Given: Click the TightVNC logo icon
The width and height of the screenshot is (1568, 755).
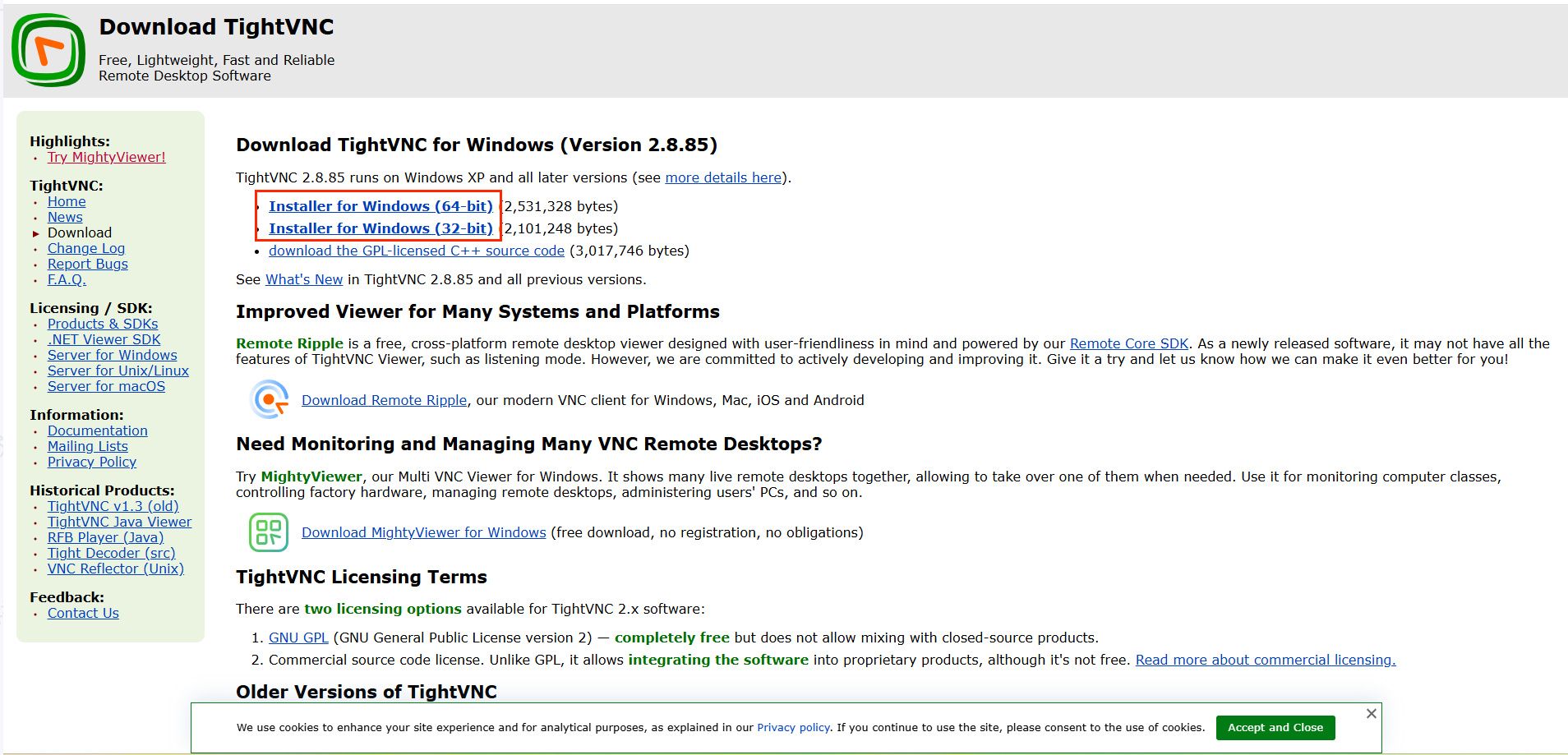Looking at the screenshot, I should click(x=48, y=50).
